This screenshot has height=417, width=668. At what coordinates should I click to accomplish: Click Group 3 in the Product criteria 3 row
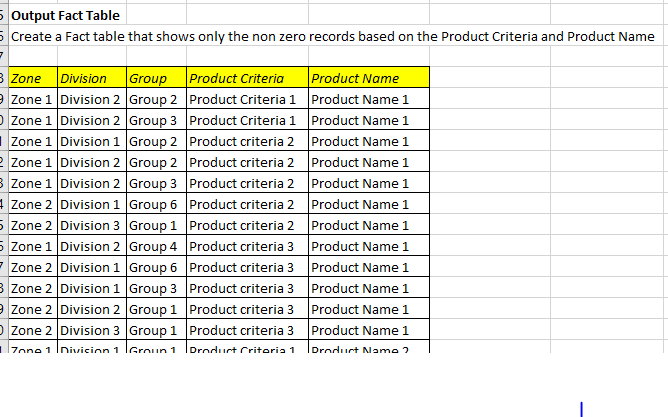coord(156,288)
